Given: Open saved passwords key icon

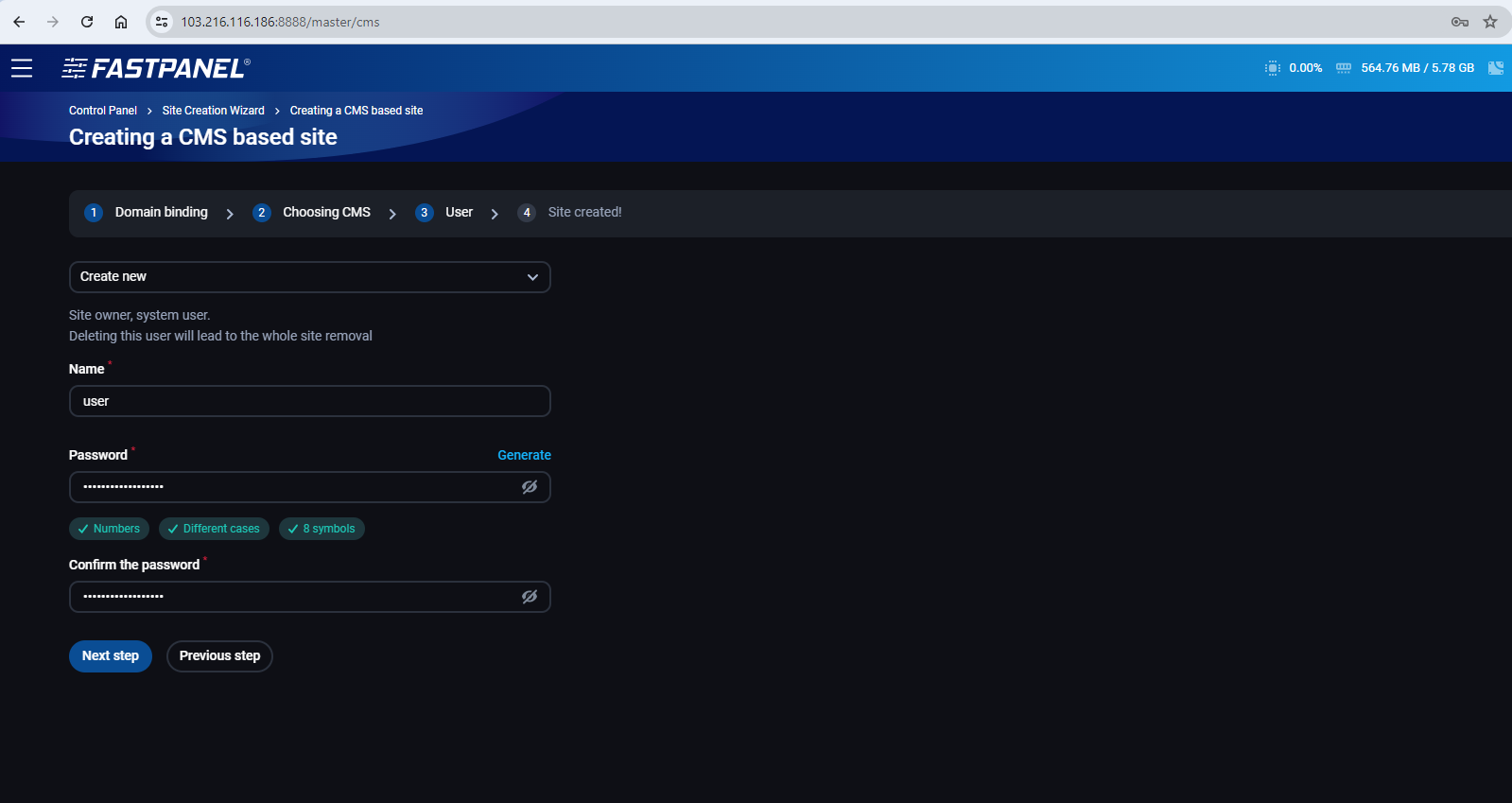Looking at the screenshot, I should [x=1460, y=22].
